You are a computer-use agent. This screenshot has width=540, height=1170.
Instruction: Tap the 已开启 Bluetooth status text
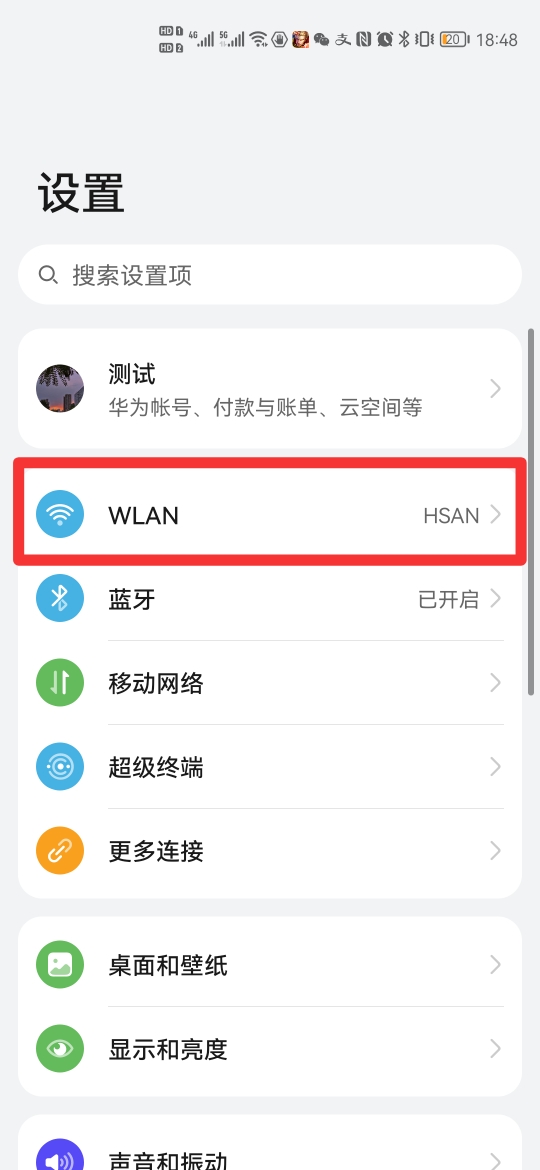448,599
